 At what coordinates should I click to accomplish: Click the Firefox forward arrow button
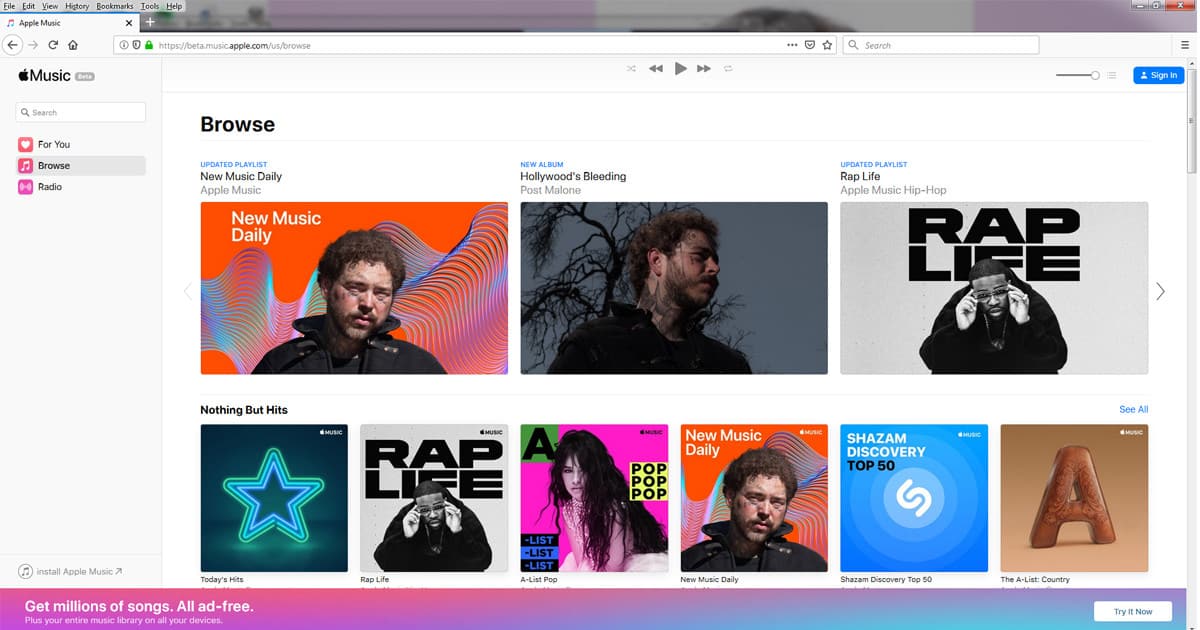tap(33, 45)
